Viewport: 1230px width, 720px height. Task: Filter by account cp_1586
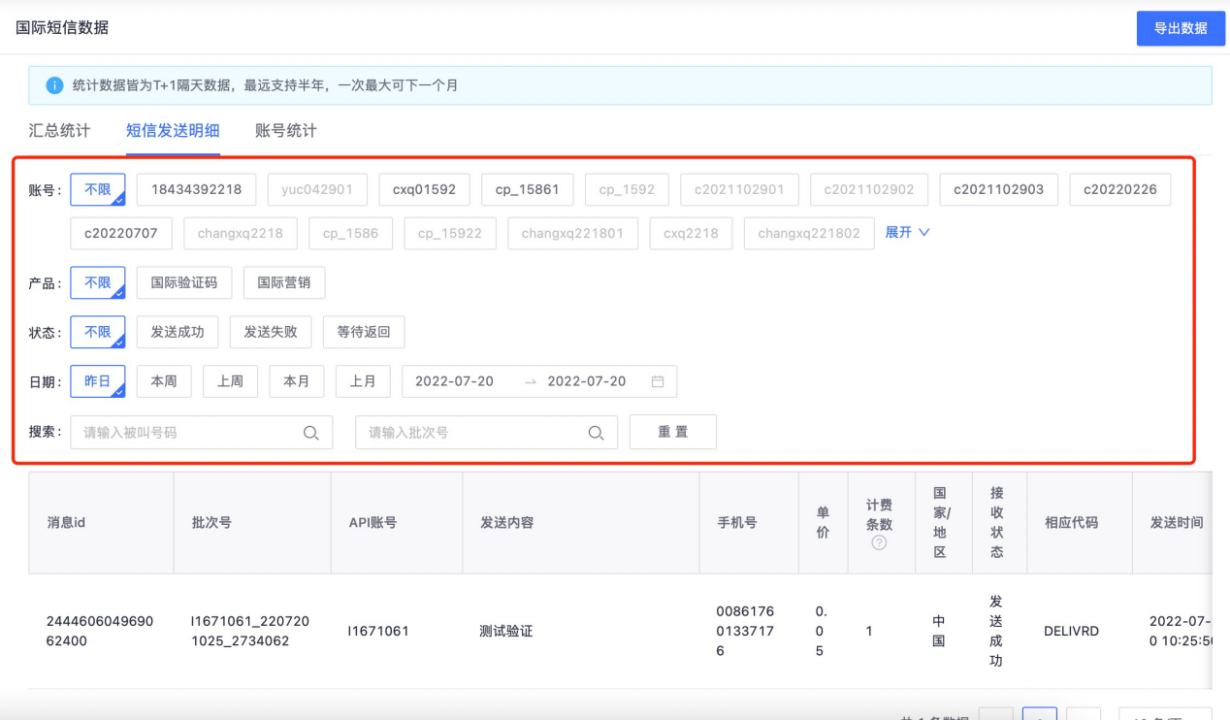pos(350,233)
